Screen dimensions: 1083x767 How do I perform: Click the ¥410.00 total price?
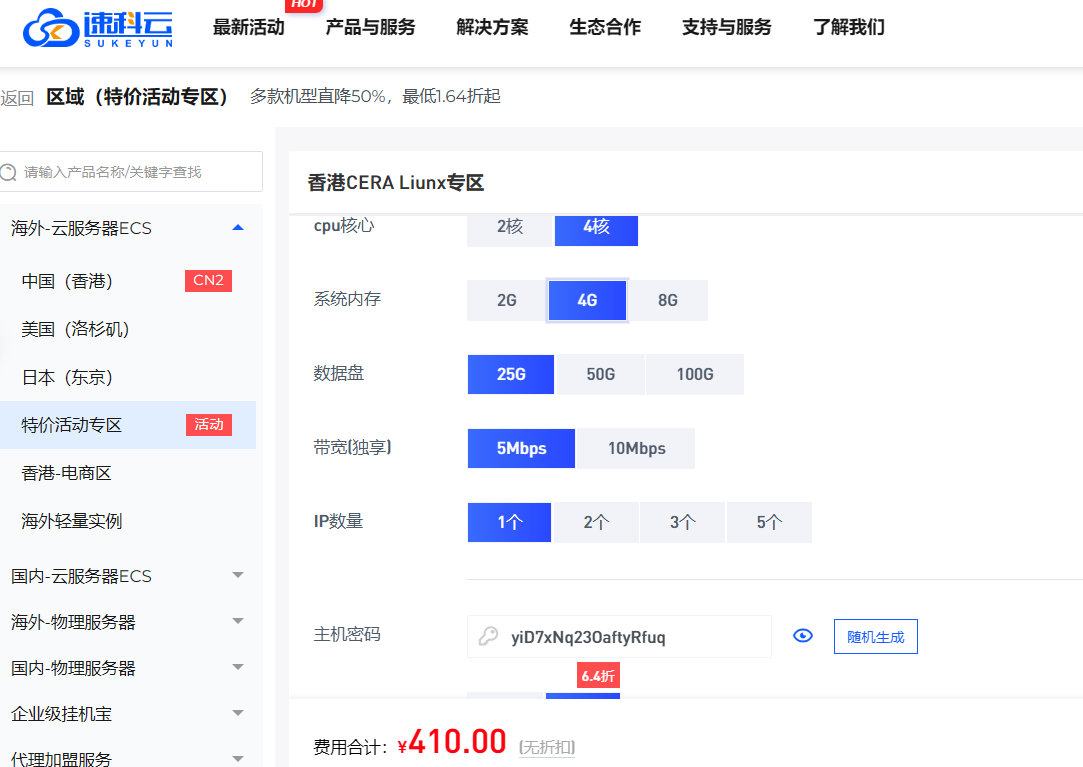point(452,743)
